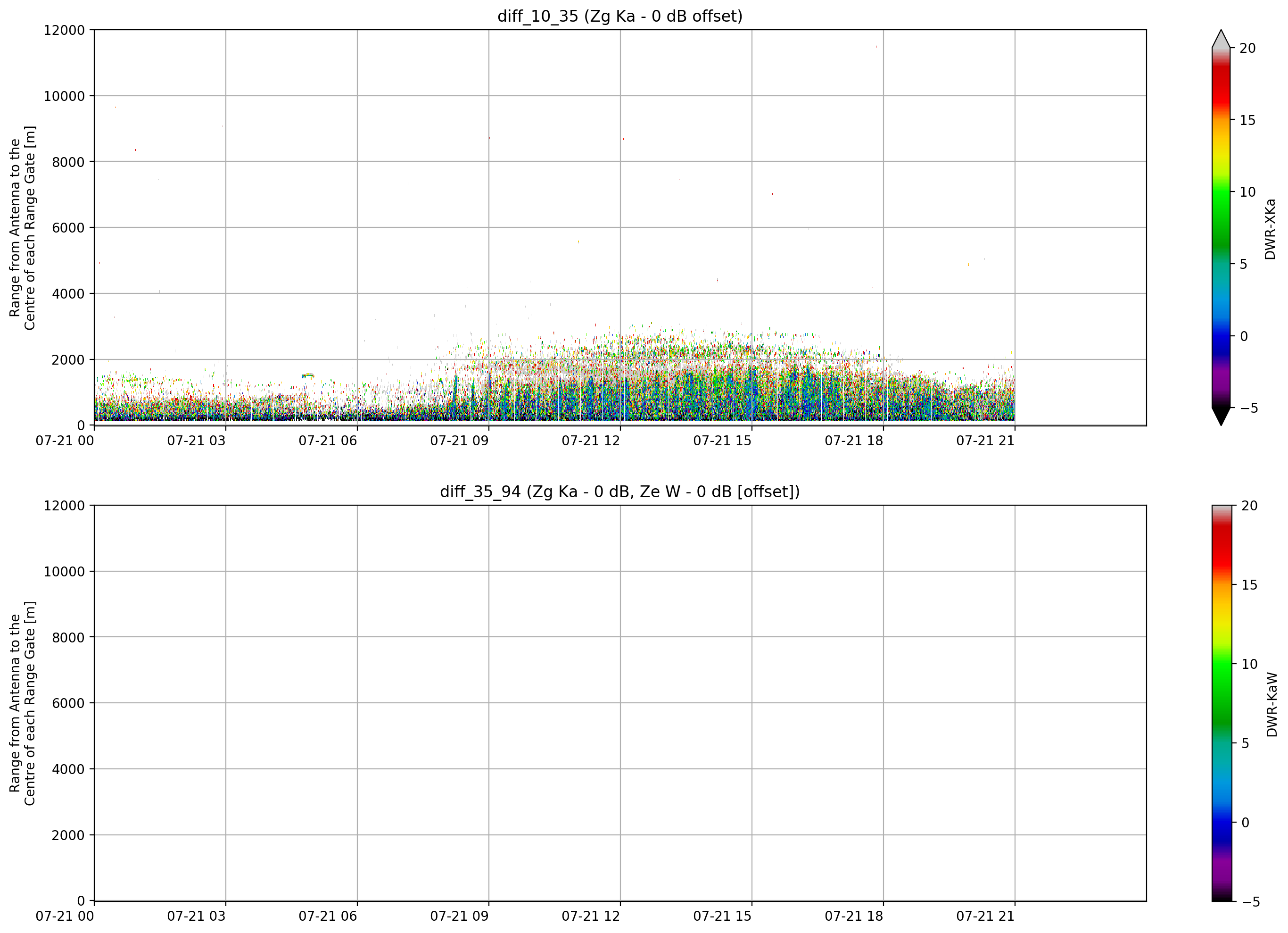Click '07-21 18' time tick under diff_35_94 plot
Viewport: 1288px width, 933px height.
pyautogui.click(x=854, y=916)
